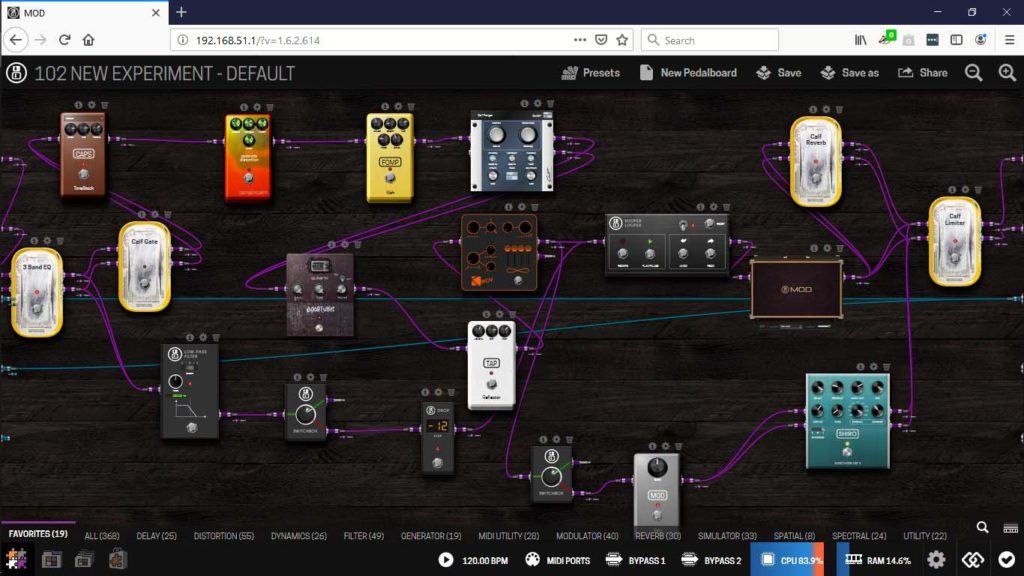Toggle the Calf Gate footswitch

[144, 285]
